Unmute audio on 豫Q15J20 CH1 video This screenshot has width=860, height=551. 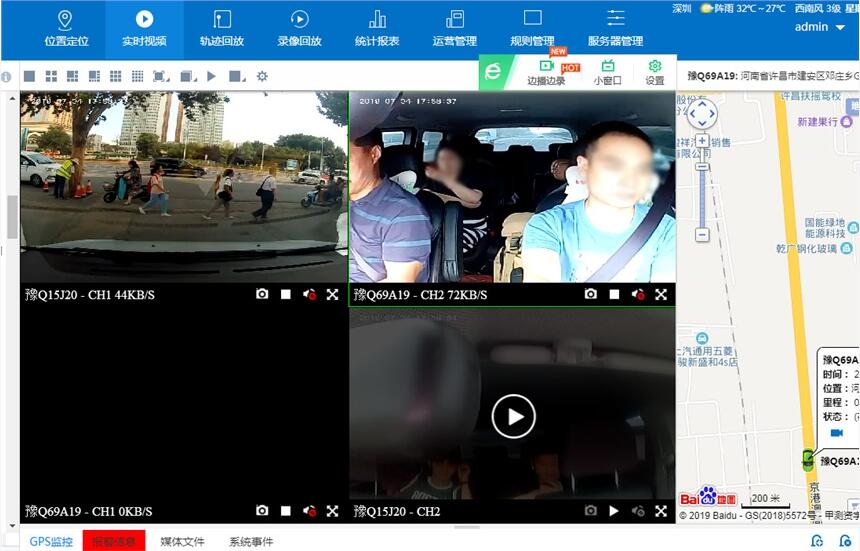pyautogui.click(x=309, y=295)
